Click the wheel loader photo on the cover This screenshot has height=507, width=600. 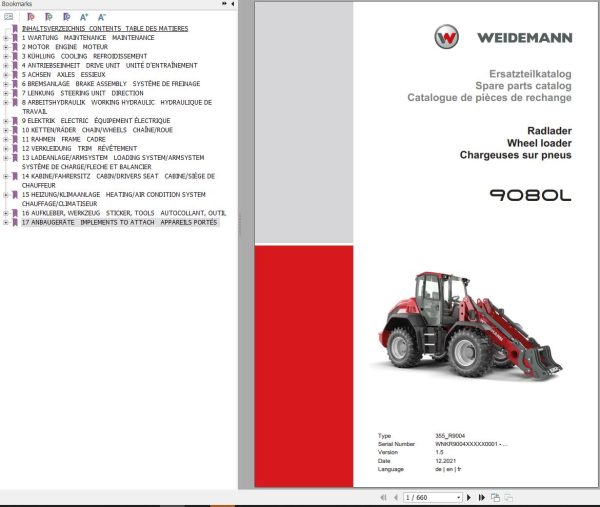[x=470, y=325]
